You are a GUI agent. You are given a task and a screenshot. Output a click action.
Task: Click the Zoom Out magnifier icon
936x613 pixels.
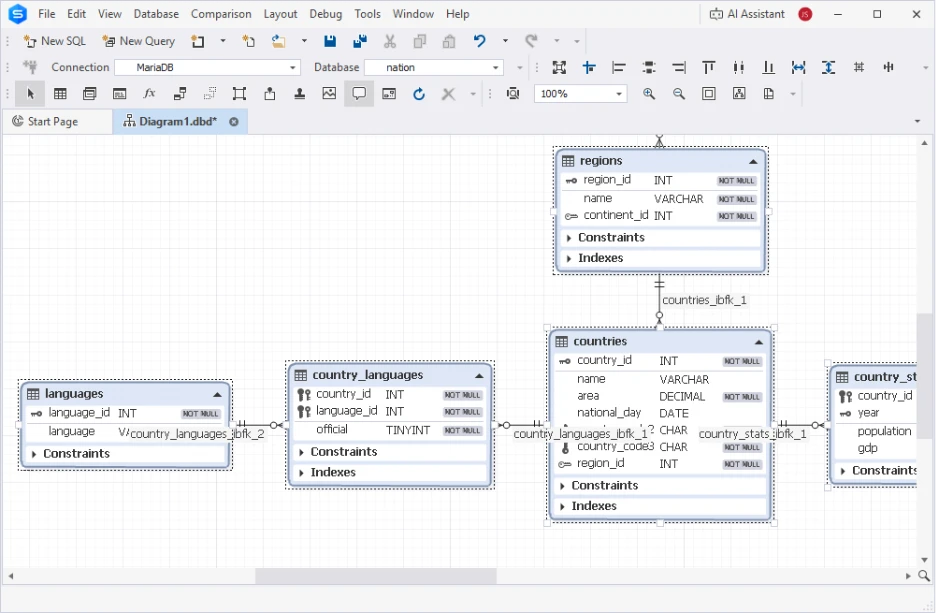click(679, 94)
